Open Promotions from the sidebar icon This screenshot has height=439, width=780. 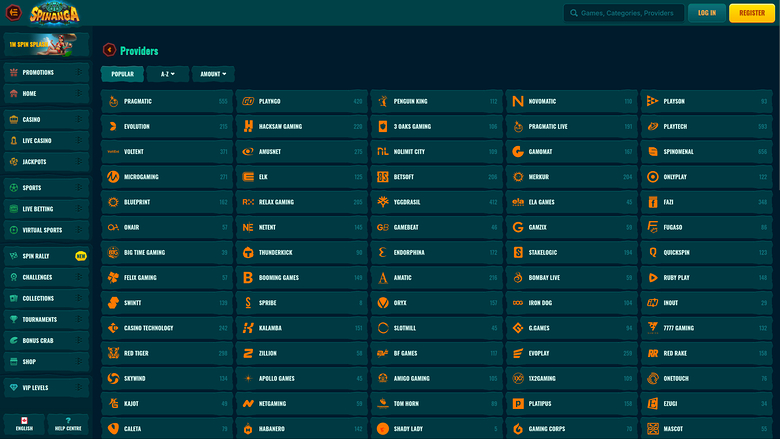coord(14,73)
